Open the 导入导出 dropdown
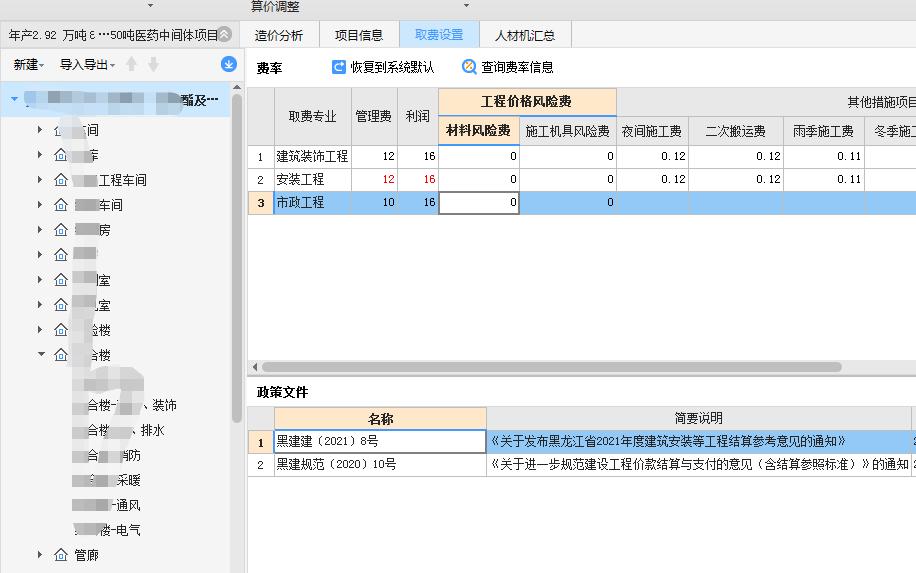Viewport: 916px width, 573px height. (x=87, y=65)
